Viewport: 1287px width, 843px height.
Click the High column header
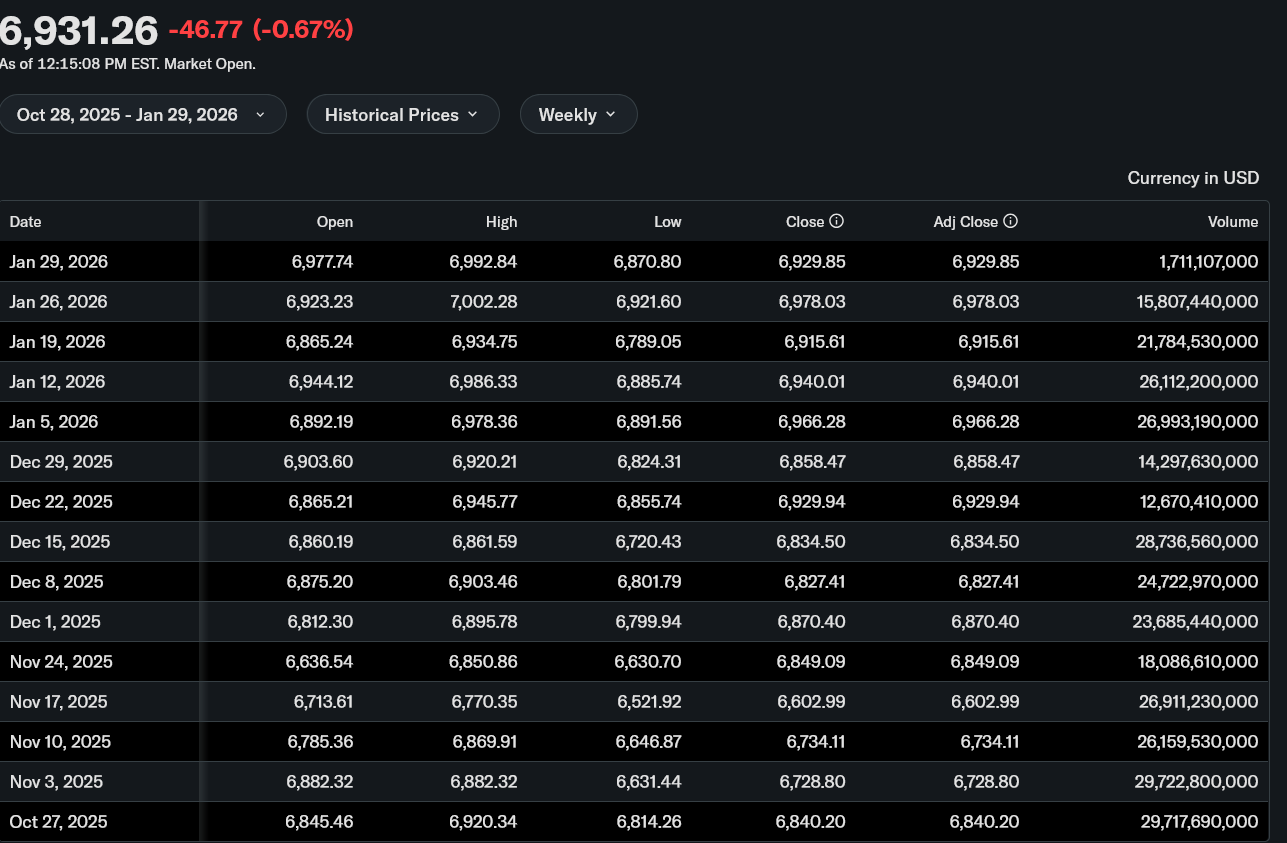pyautogui.click(x=501, y=222)
